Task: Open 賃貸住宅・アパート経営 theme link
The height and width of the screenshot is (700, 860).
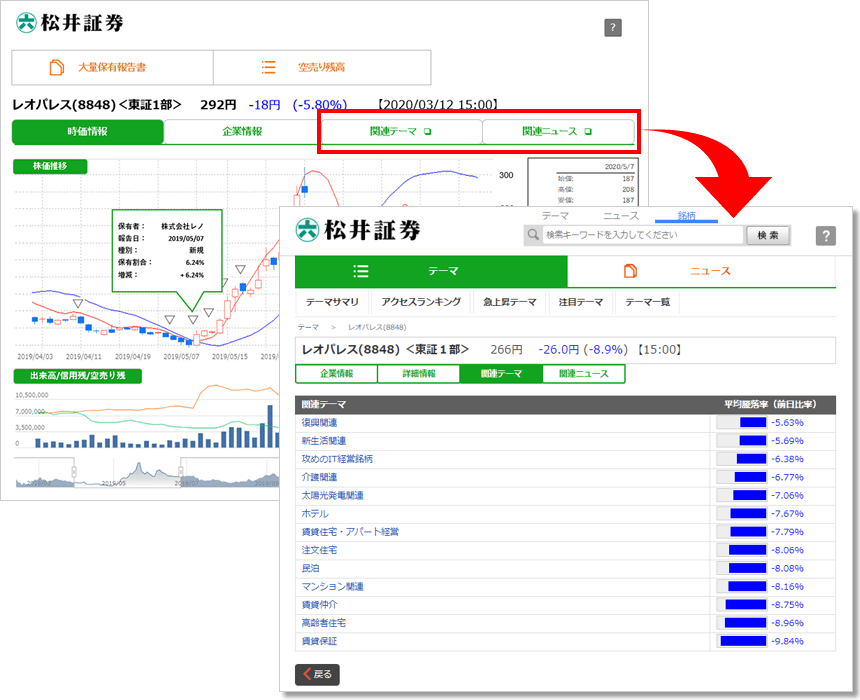Action: 350,532
